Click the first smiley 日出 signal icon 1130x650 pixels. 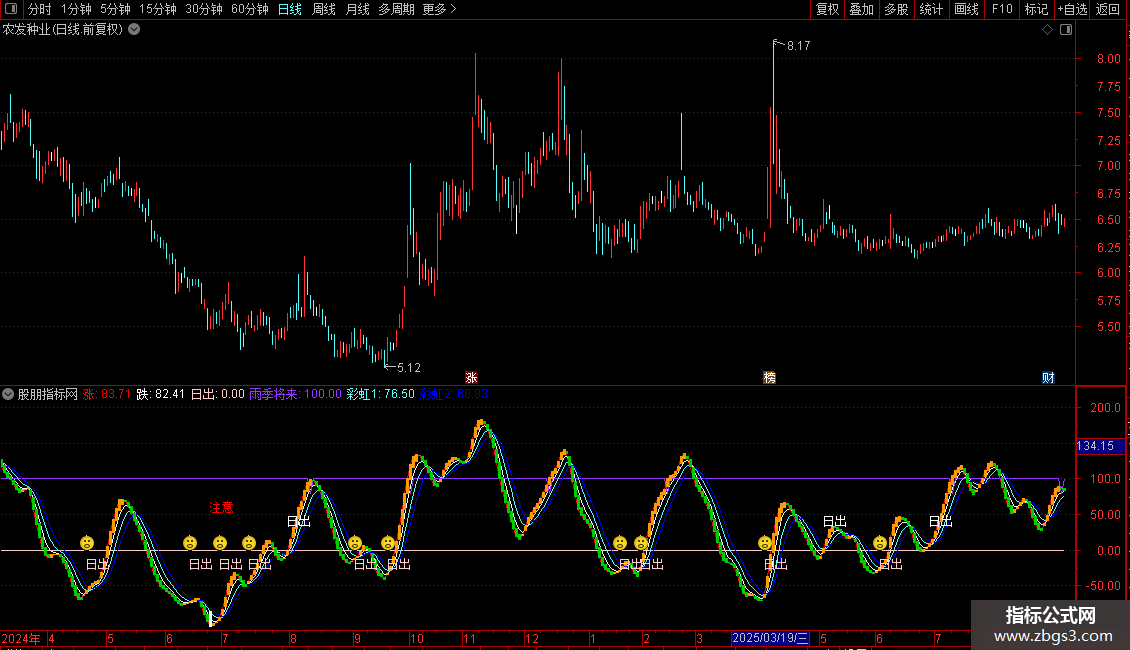(87, 543)
